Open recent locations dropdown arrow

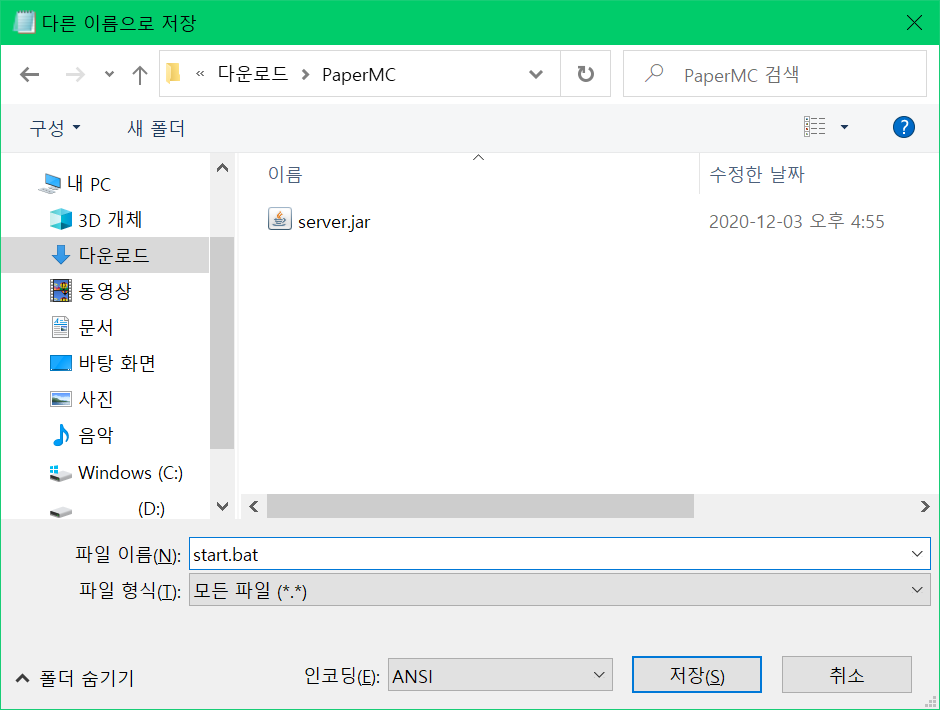pyautogui.click(x=109, y=75)
